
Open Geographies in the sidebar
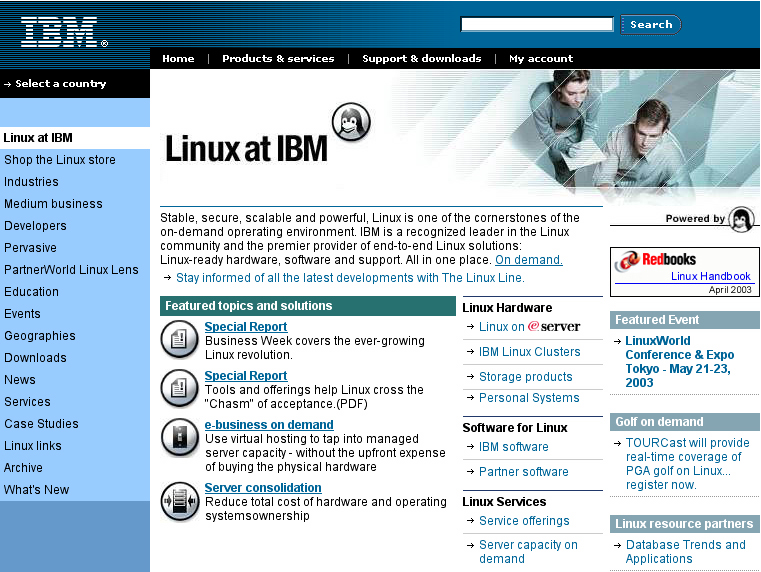pyautogui.click(x=40, y=336)
